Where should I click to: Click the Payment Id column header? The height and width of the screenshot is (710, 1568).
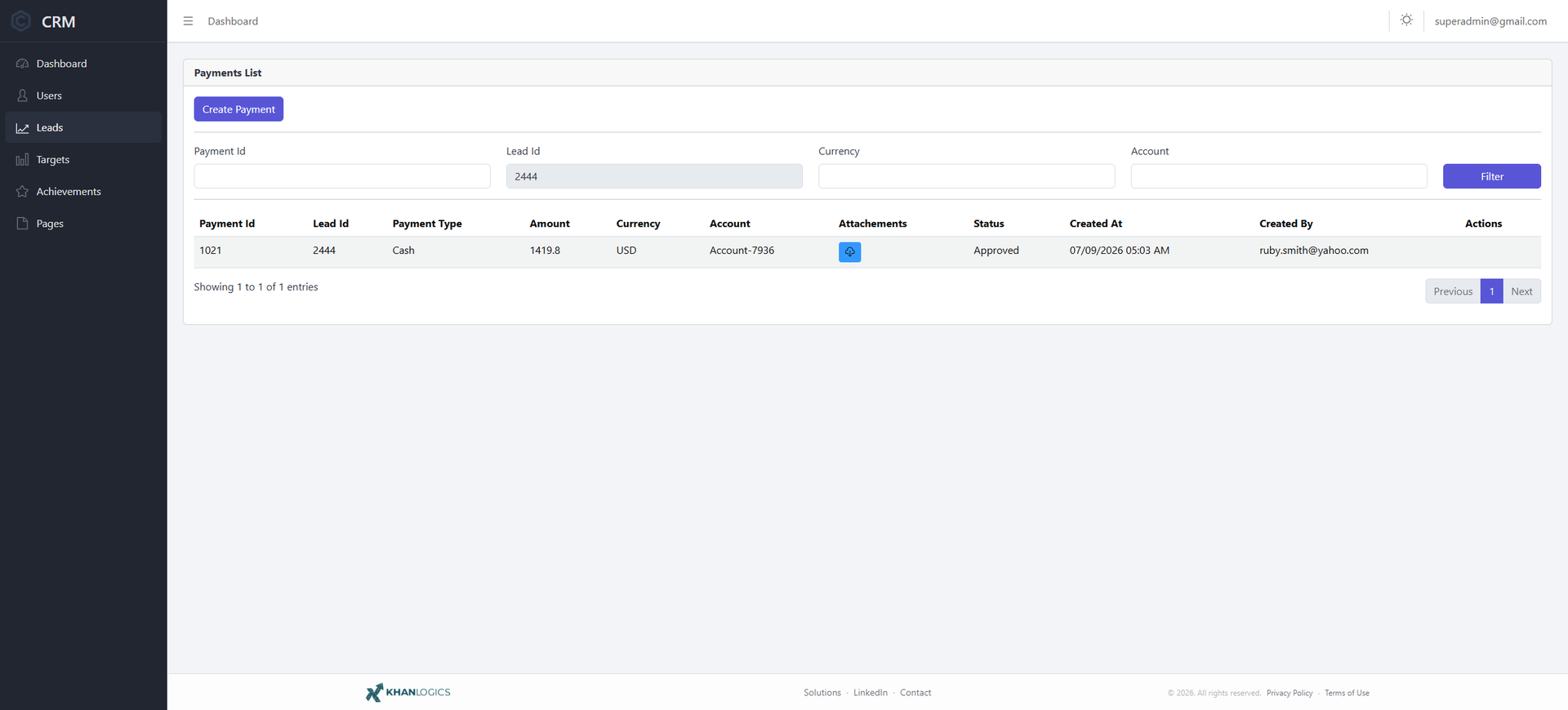(x=227, y=224)
